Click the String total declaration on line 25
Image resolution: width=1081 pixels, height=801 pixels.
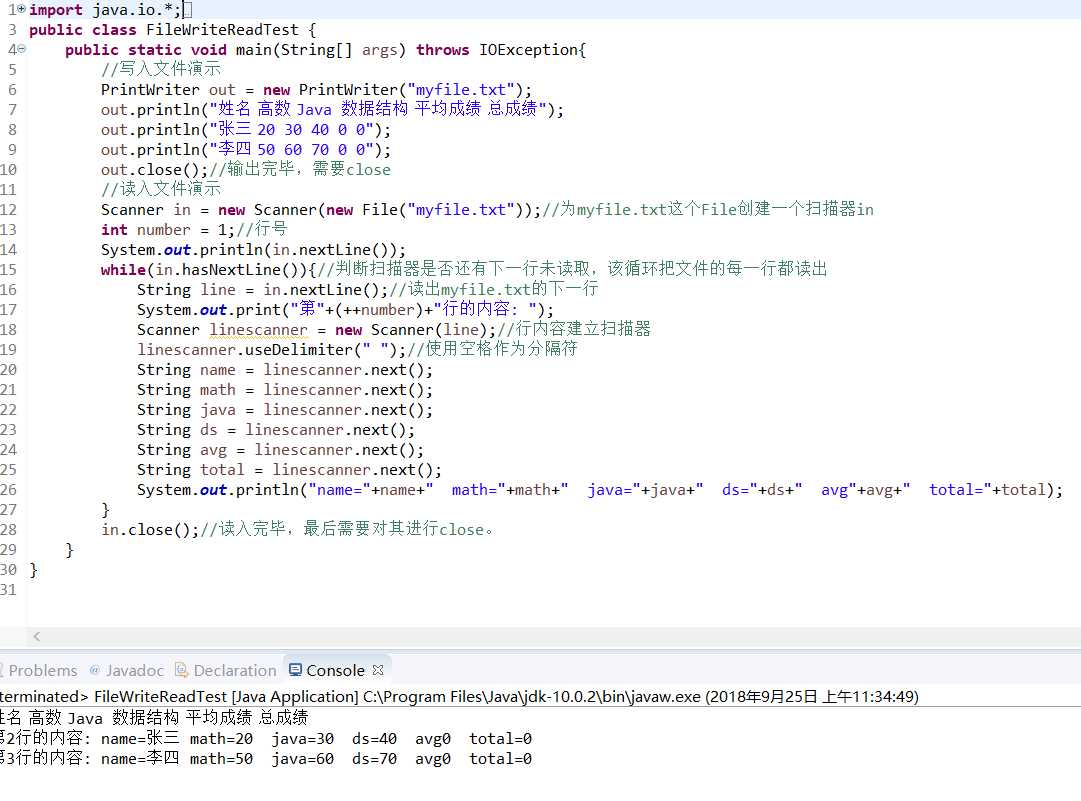[289, 469]
